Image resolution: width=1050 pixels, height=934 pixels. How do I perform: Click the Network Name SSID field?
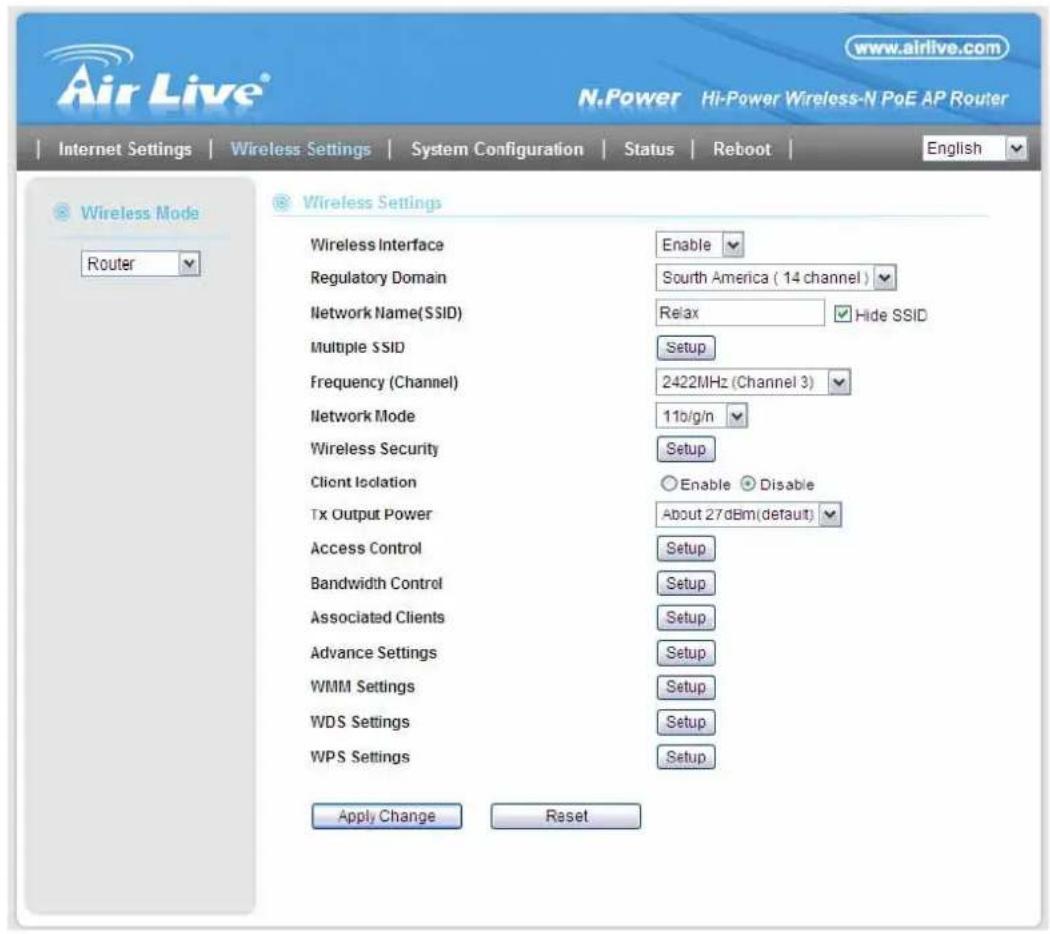click(x=740, y=313)
